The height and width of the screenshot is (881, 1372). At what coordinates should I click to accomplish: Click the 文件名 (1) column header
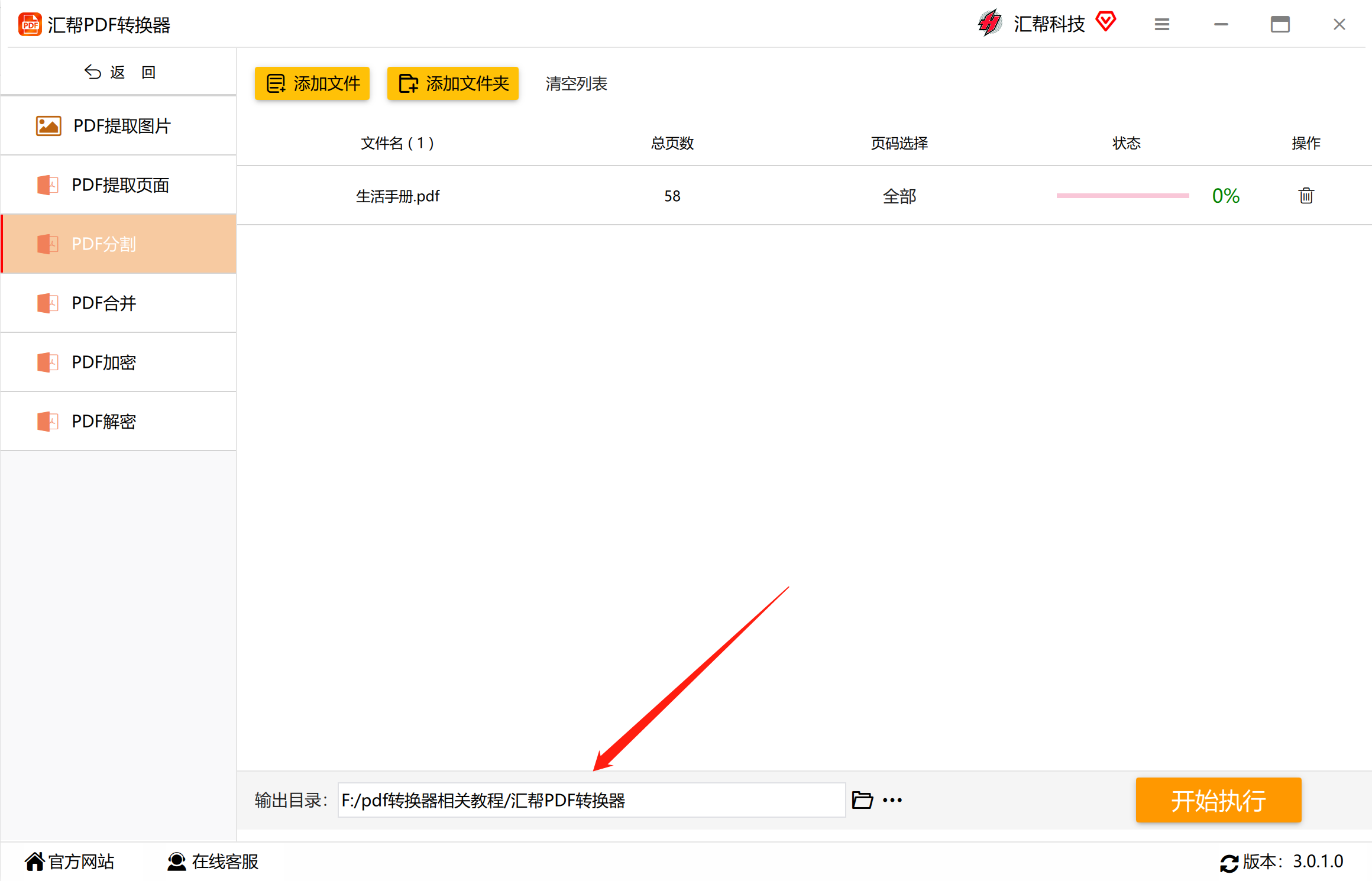398,143
